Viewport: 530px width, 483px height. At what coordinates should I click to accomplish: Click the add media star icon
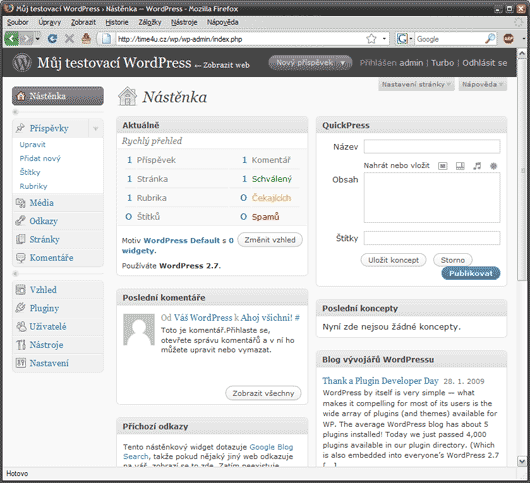pos(493,166)
